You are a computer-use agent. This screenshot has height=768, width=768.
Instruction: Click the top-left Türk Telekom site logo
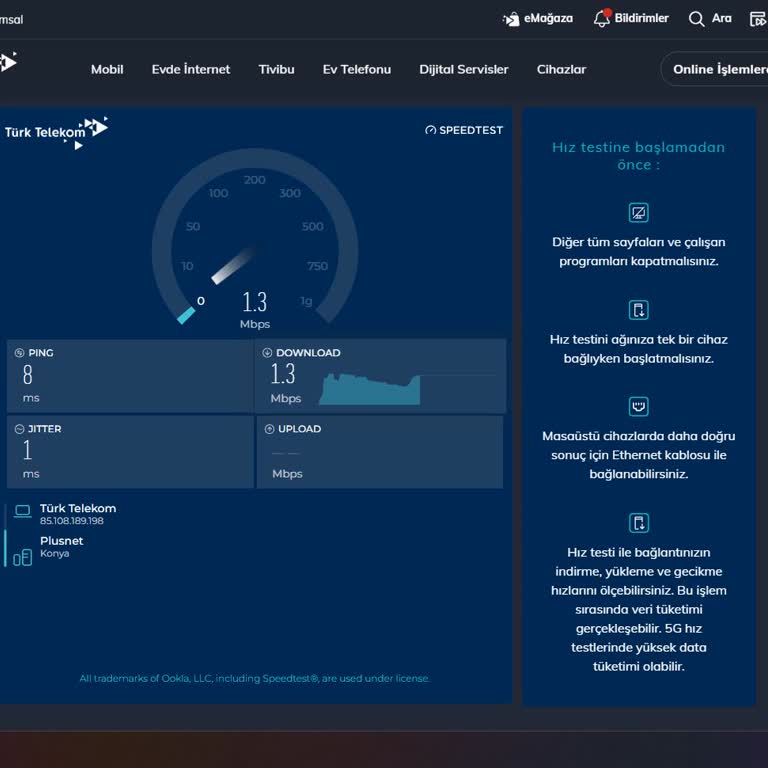pyautogui.click(x=8, y=62)
